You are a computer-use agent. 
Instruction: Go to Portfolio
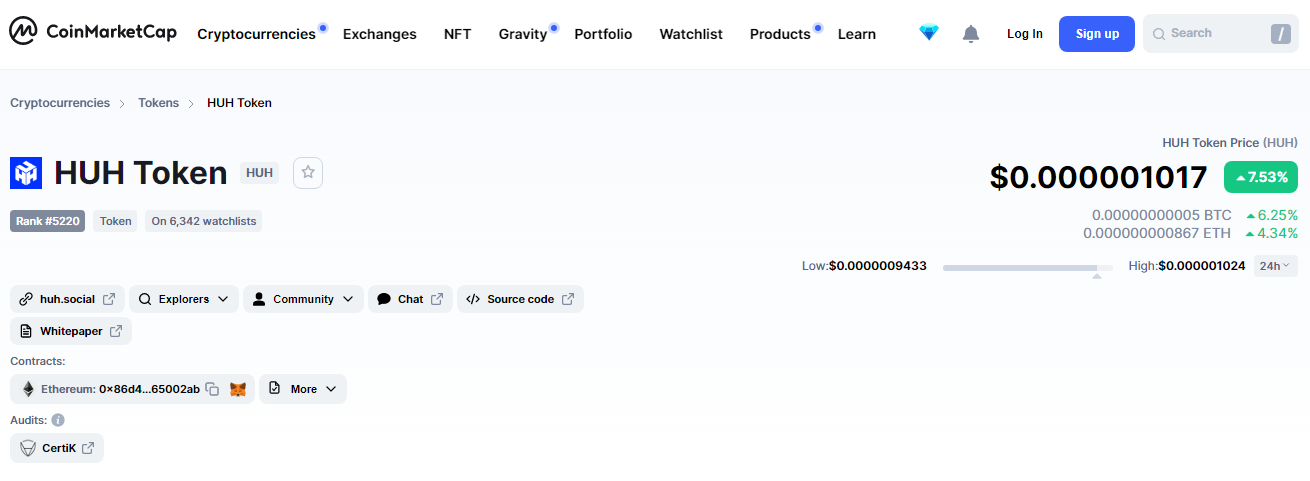point(603,34)
